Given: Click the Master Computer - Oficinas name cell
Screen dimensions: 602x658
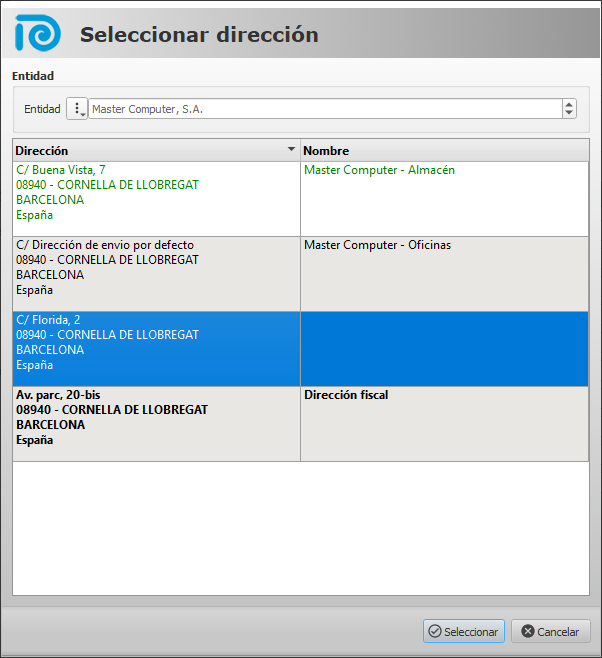Looking at the screenshot, I should [444, 267].
